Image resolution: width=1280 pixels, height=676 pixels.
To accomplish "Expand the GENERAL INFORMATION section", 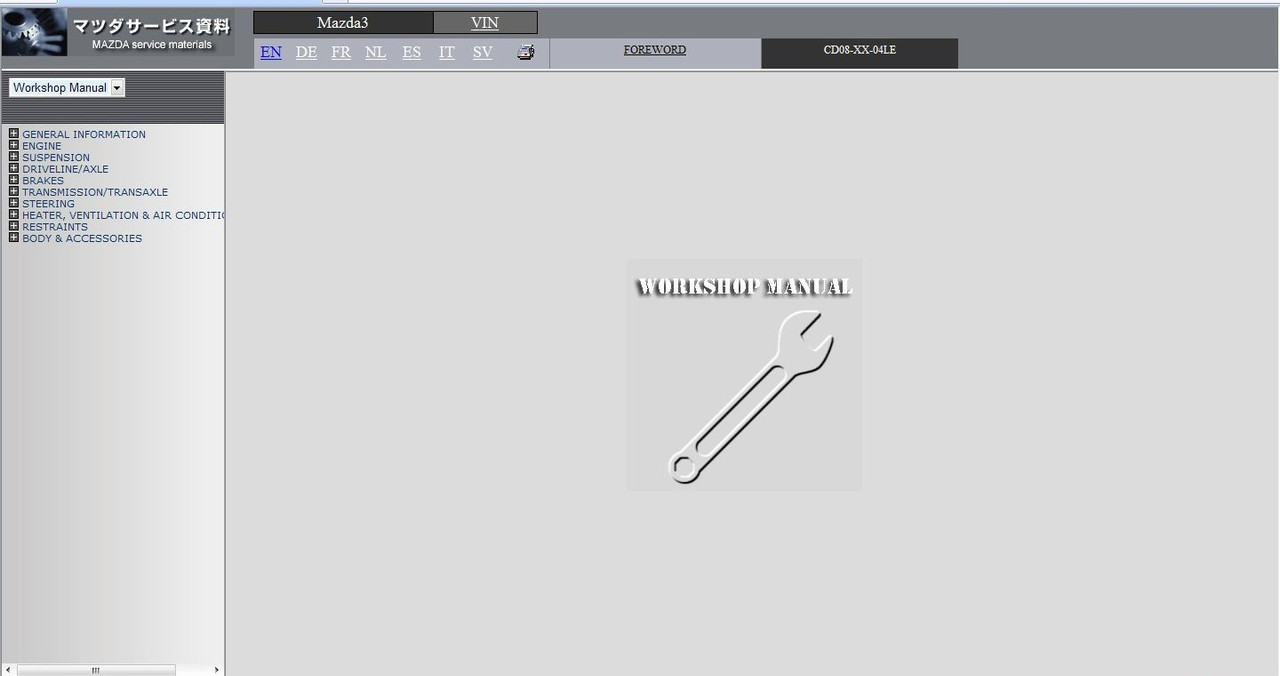I will [14, 134].
